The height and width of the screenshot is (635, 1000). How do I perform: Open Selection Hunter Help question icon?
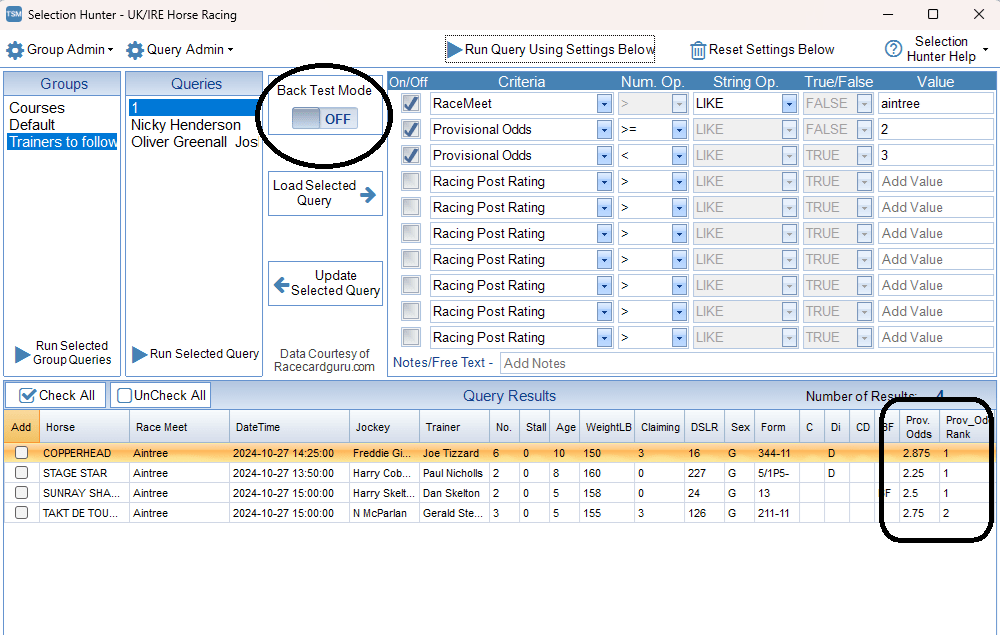click(893, 49)
